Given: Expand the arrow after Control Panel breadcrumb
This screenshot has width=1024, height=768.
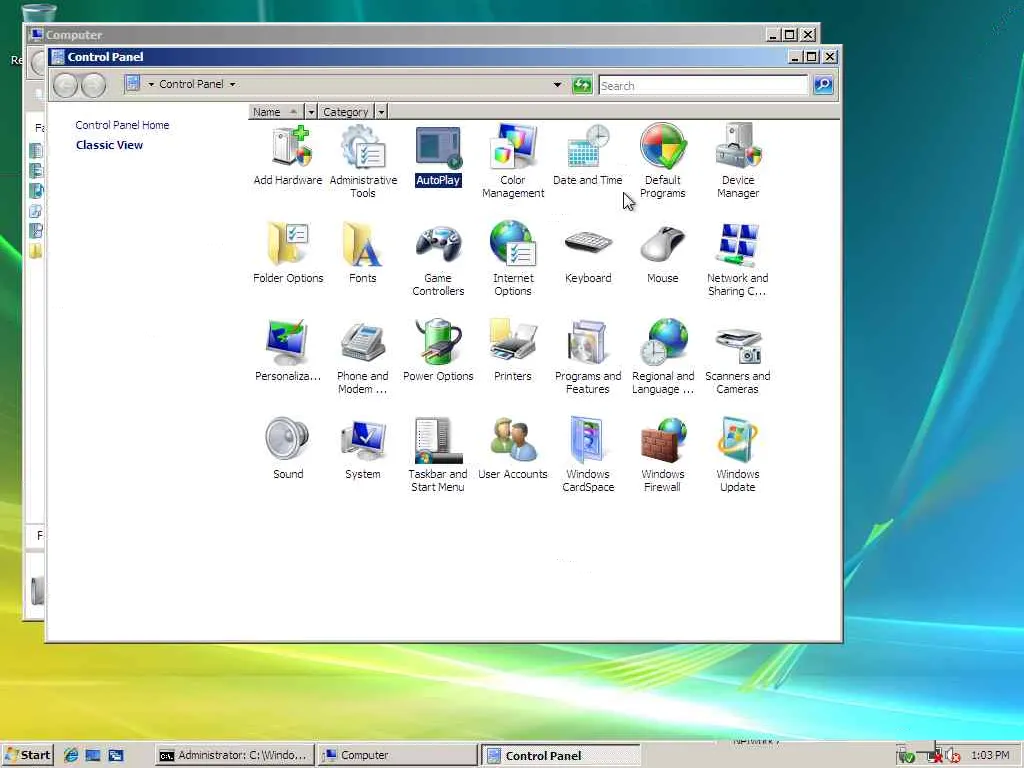Looking at the screenshot, I should pos(232,84).
